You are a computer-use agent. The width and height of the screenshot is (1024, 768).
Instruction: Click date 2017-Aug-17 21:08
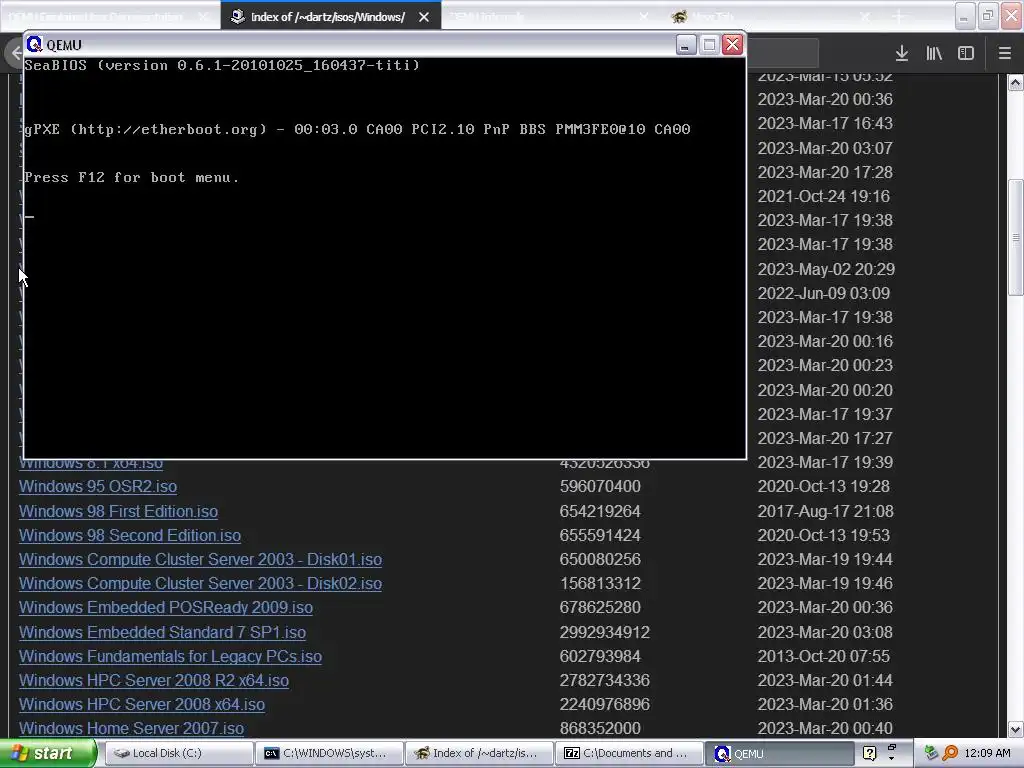click(x=825, y=511)
